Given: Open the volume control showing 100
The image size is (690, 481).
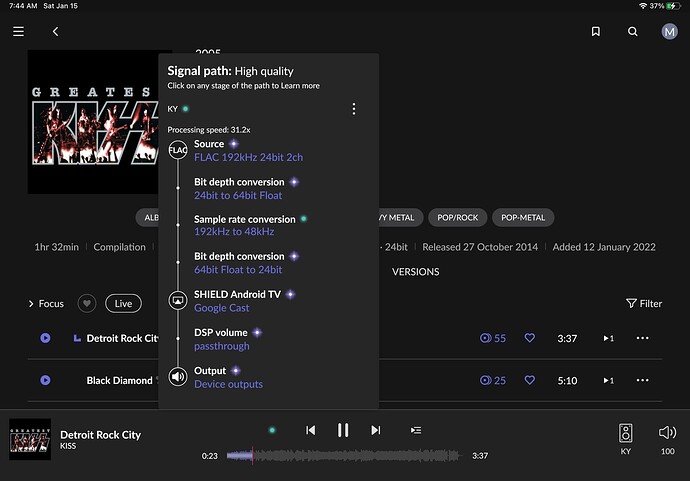Looking at the screenshot, I should pos(667,438).
